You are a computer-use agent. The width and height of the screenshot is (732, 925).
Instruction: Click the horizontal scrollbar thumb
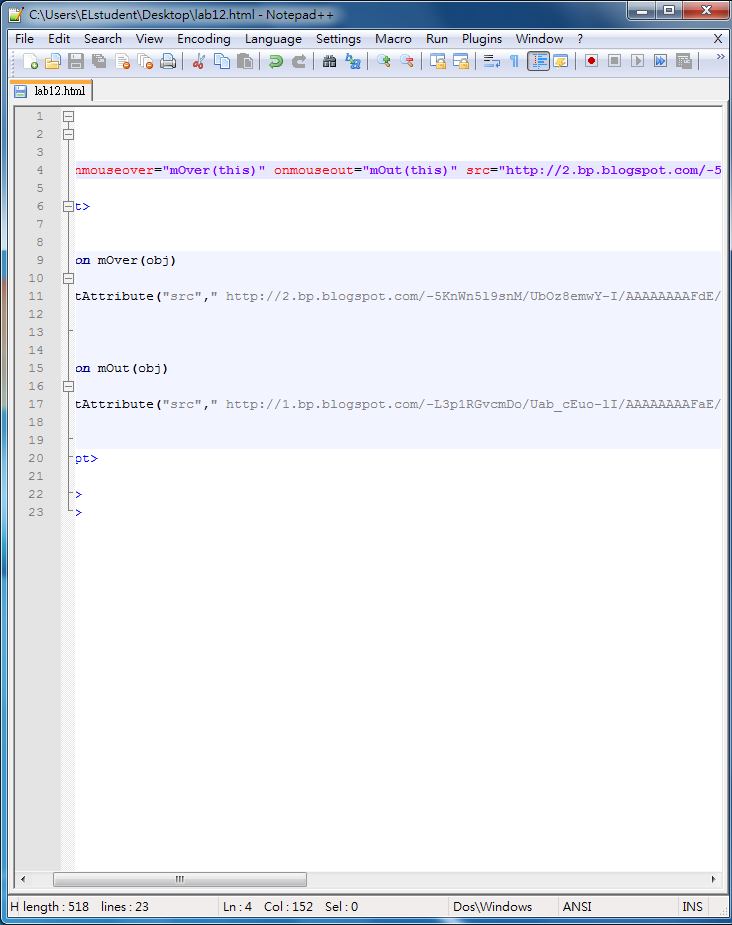pos(180,879)
